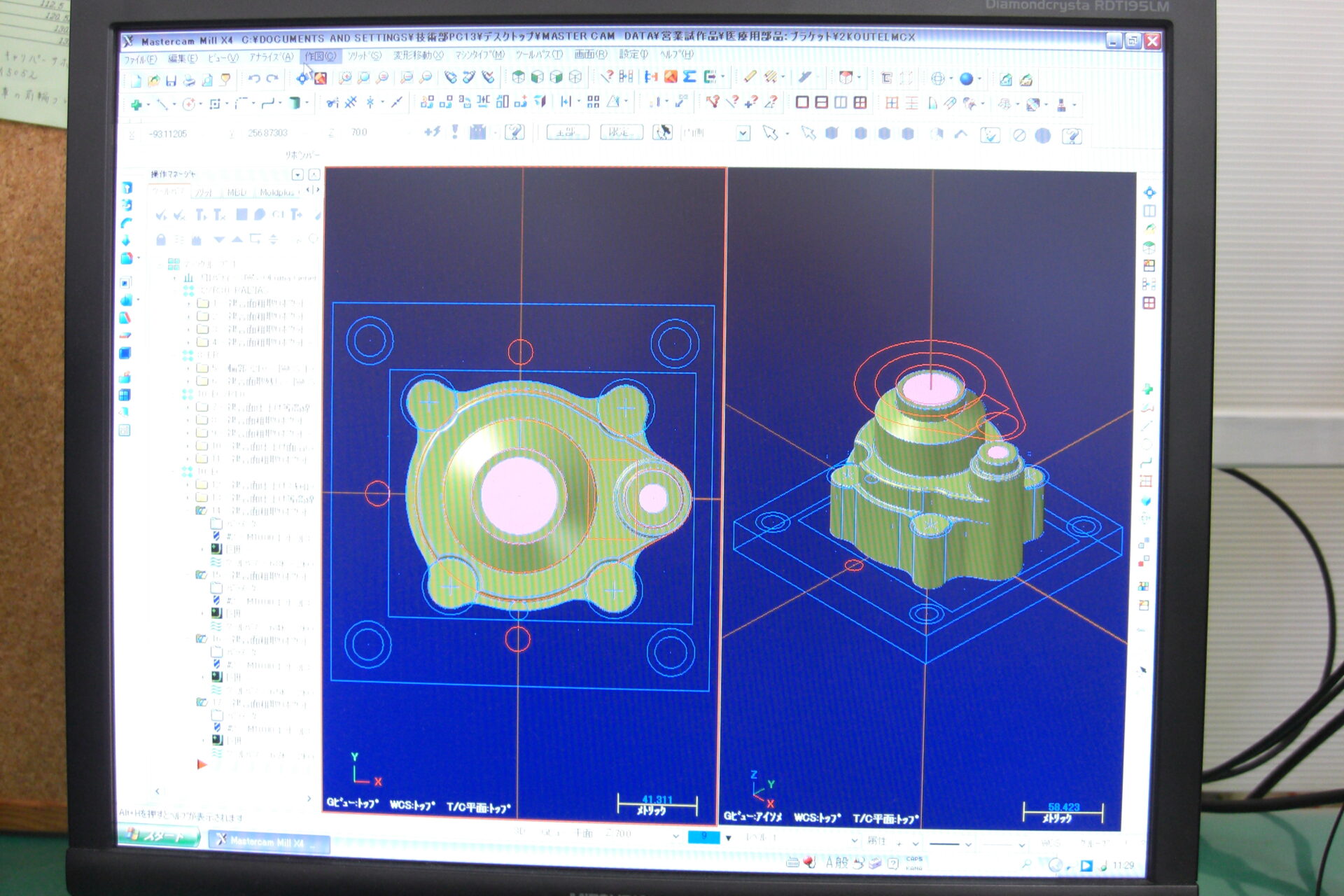
Task: Redo the last undone action
Action: (272, 79)
